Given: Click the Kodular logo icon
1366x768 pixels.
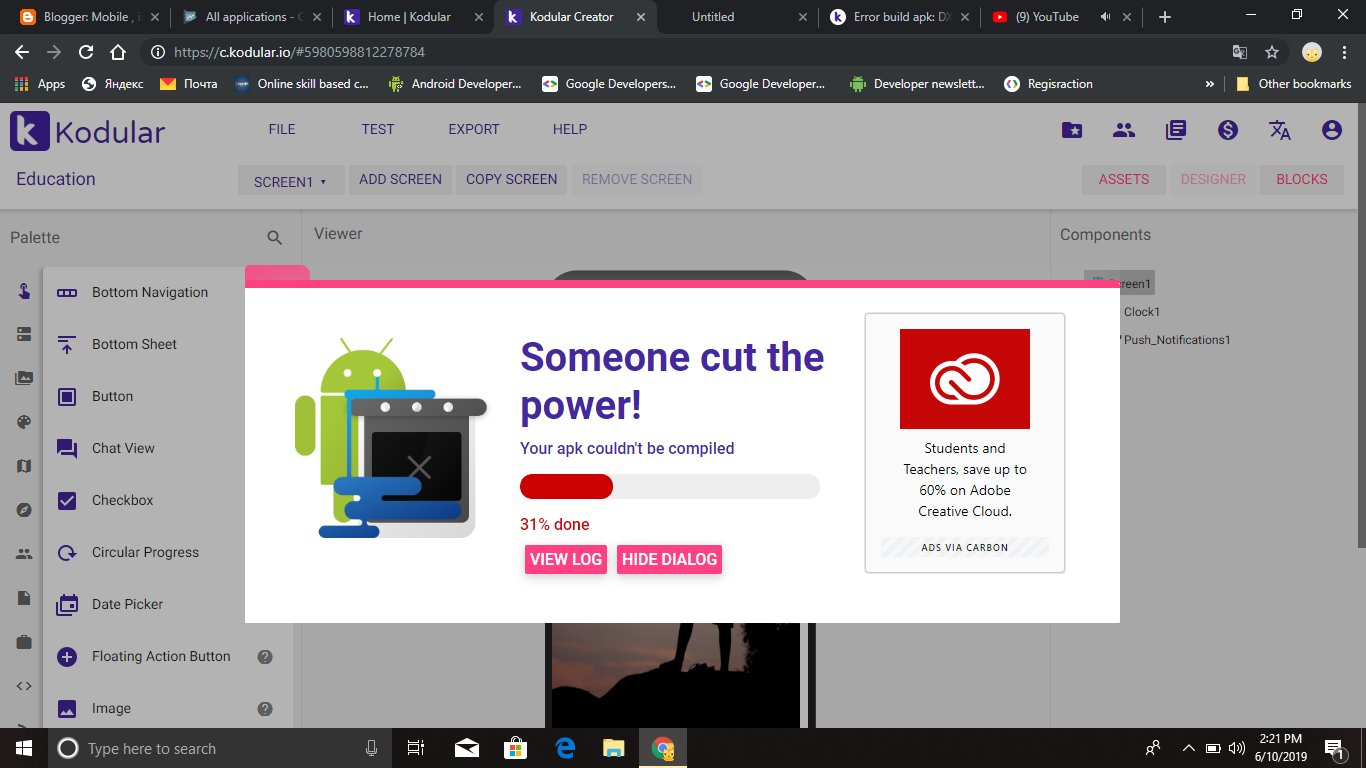Looking at the screenshot, I should click(x=30, y=131).
